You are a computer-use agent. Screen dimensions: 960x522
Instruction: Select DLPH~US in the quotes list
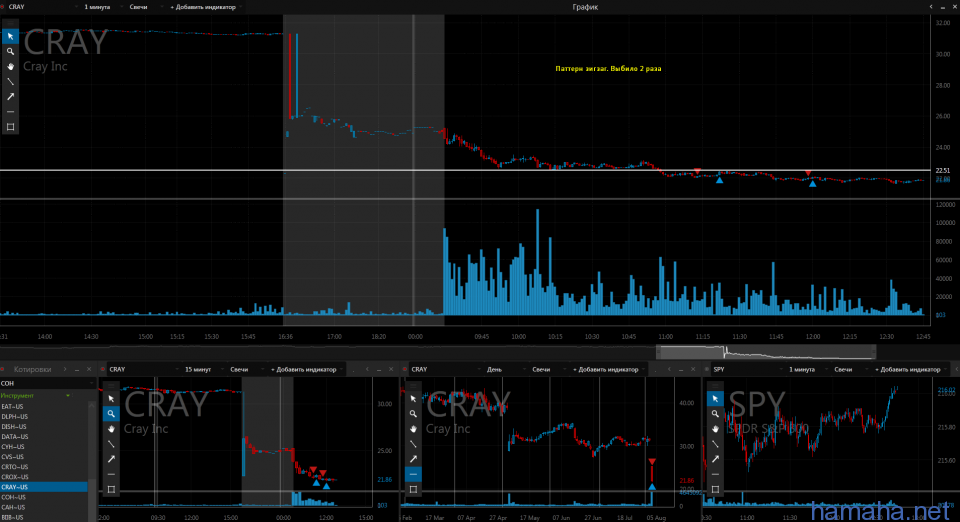point(44,416)
